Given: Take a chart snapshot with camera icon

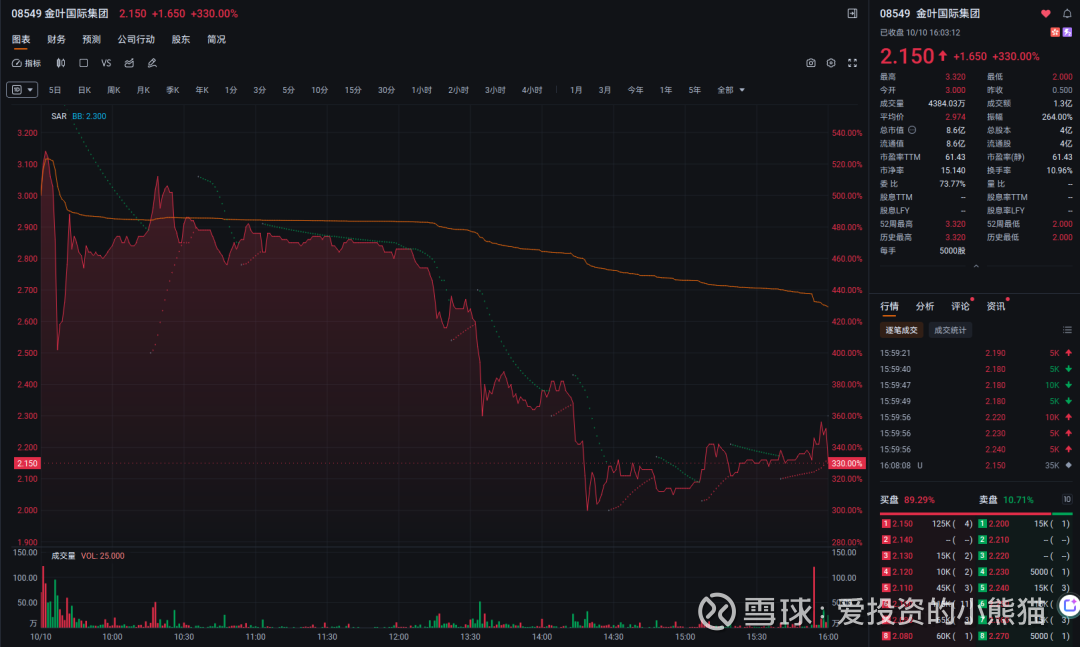Looking at the screenshot, I should (811, 63).
